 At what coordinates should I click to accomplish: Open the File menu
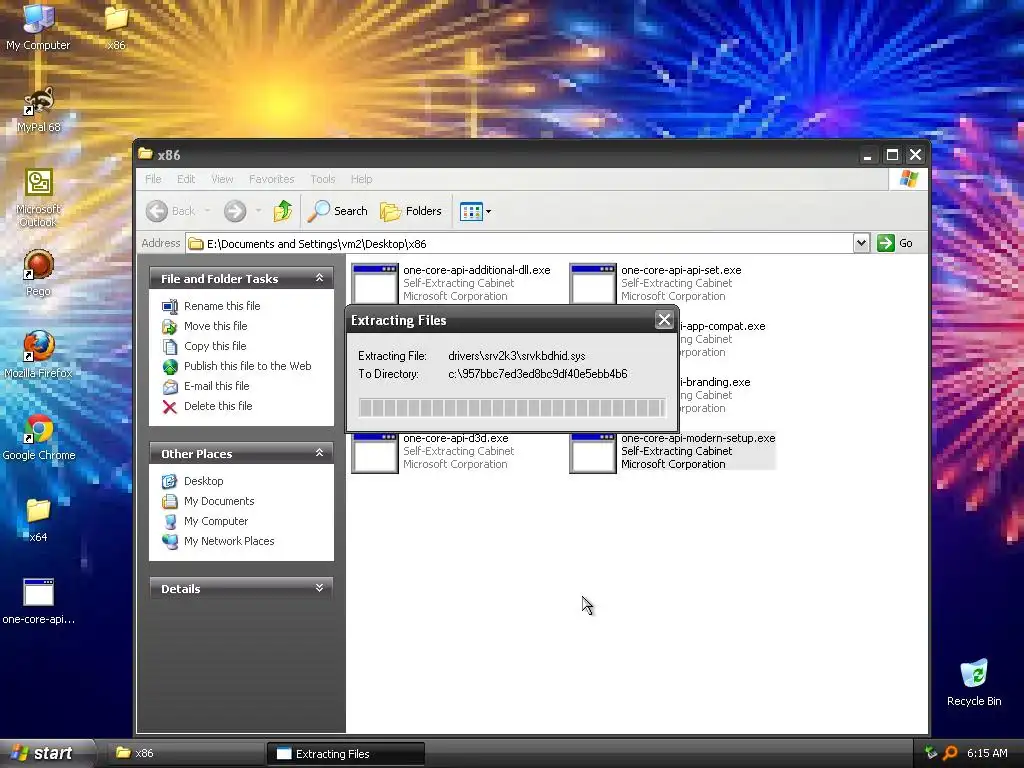(x=153, y=179)
